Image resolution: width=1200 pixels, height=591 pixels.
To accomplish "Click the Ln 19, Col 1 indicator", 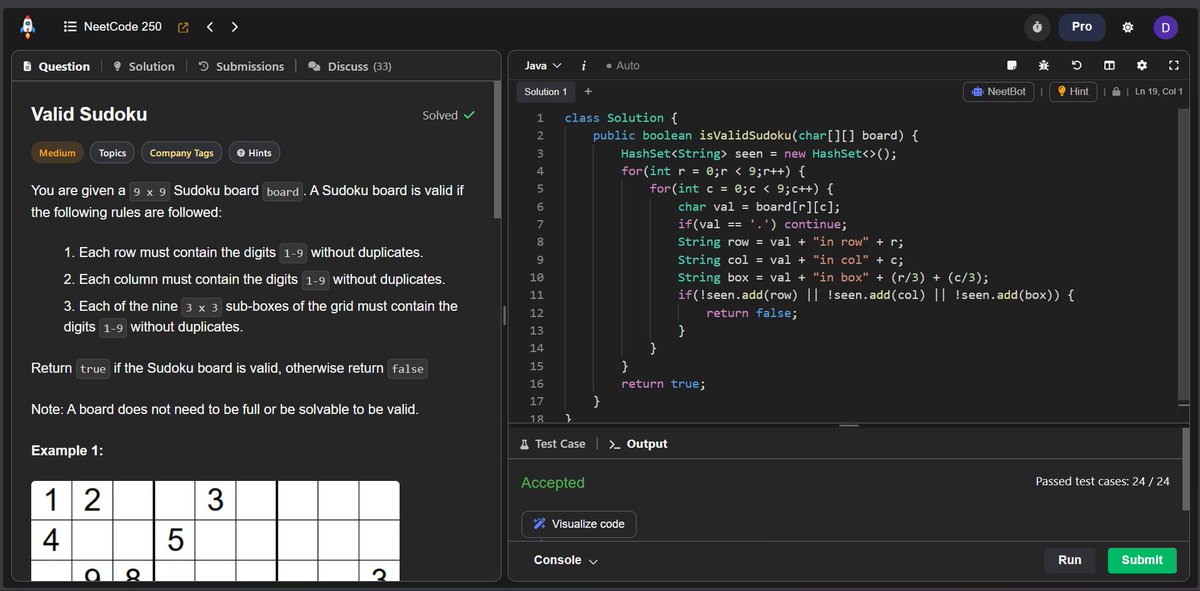I will click(x=1158, y=92).
